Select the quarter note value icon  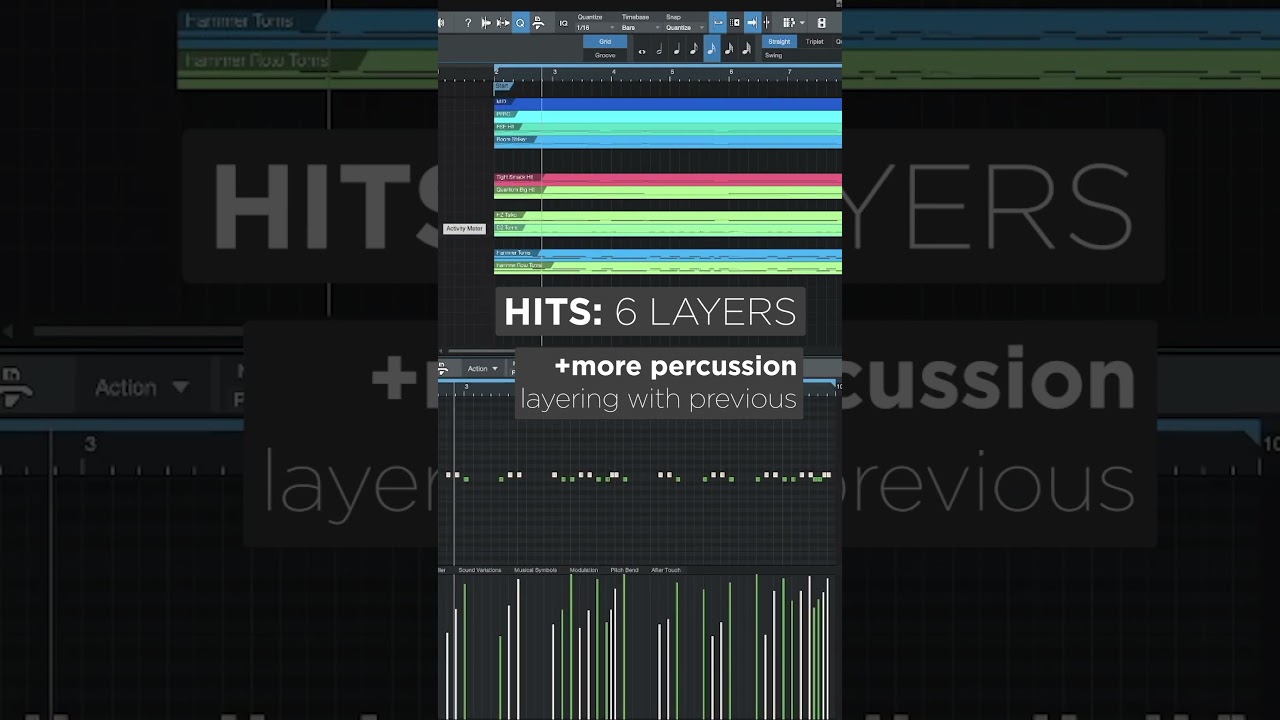click(x=677, y=49)
